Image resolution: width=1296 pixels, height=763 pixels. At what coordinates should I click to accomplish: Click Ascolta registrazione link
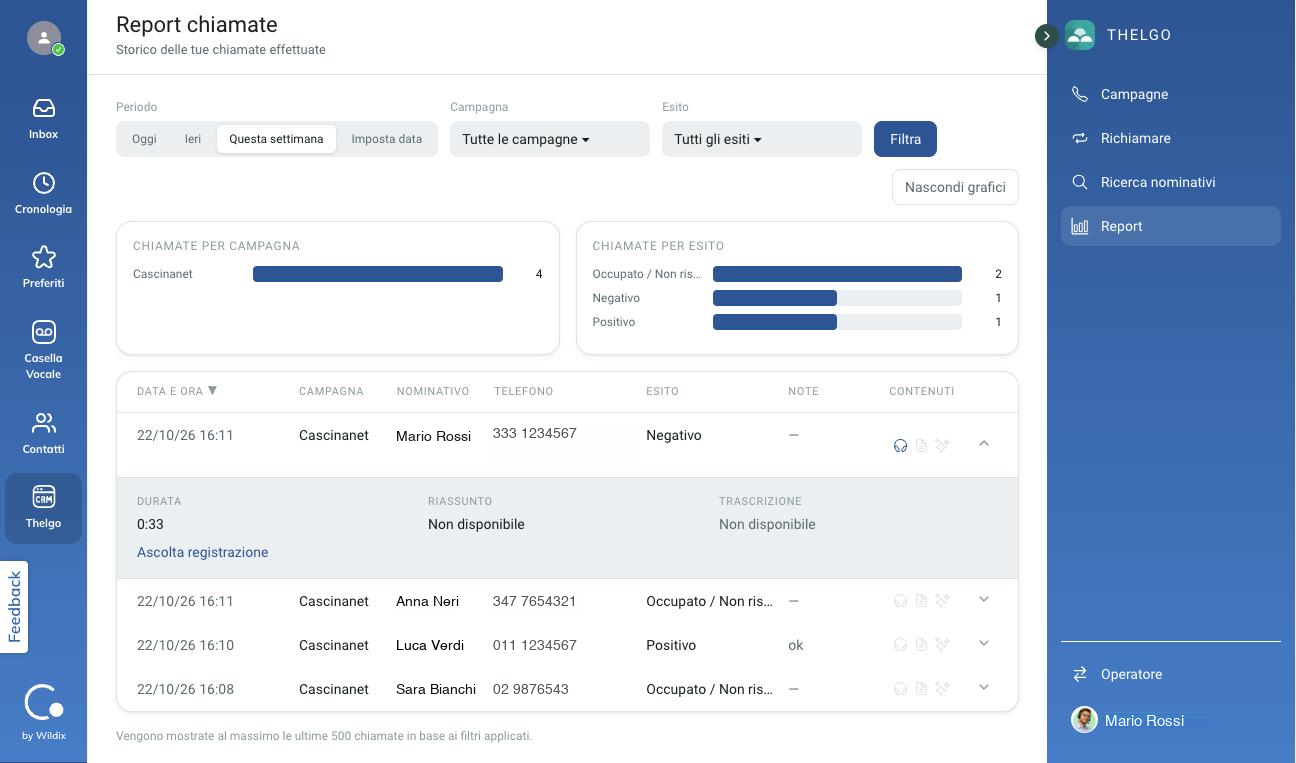pos(202,552)
